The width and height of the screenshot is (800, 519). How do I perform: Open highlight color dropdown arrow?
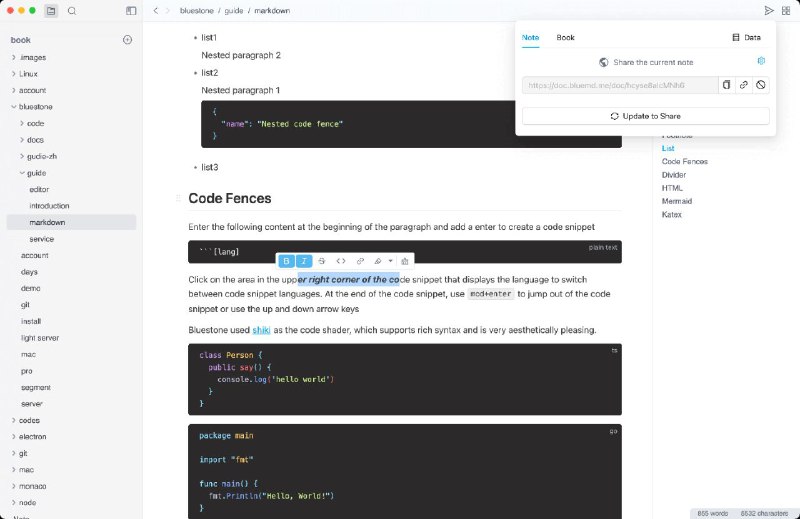pos(390,261)
